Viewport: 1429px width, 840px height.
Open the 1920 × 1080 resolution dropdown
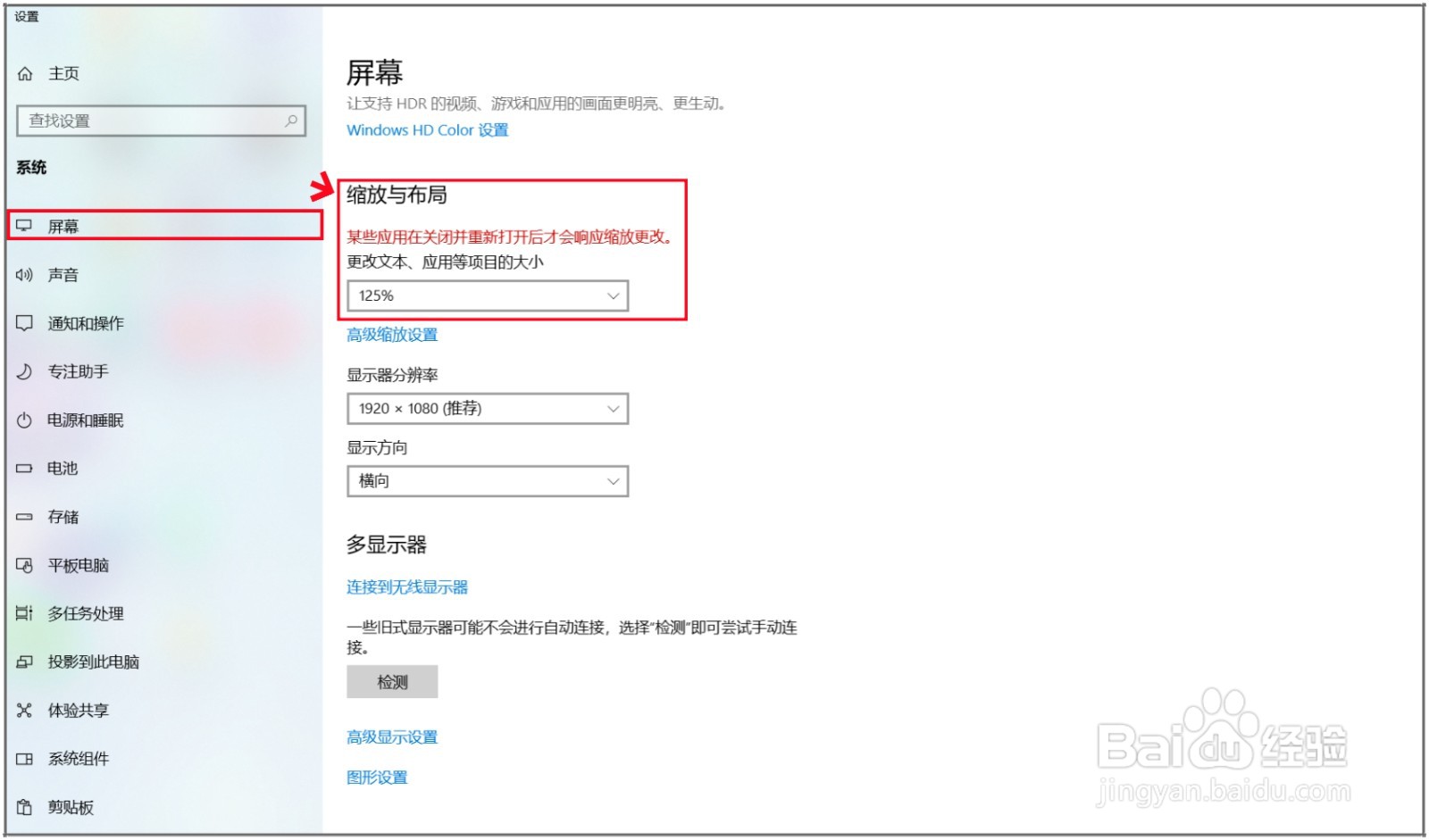point(488,409)
